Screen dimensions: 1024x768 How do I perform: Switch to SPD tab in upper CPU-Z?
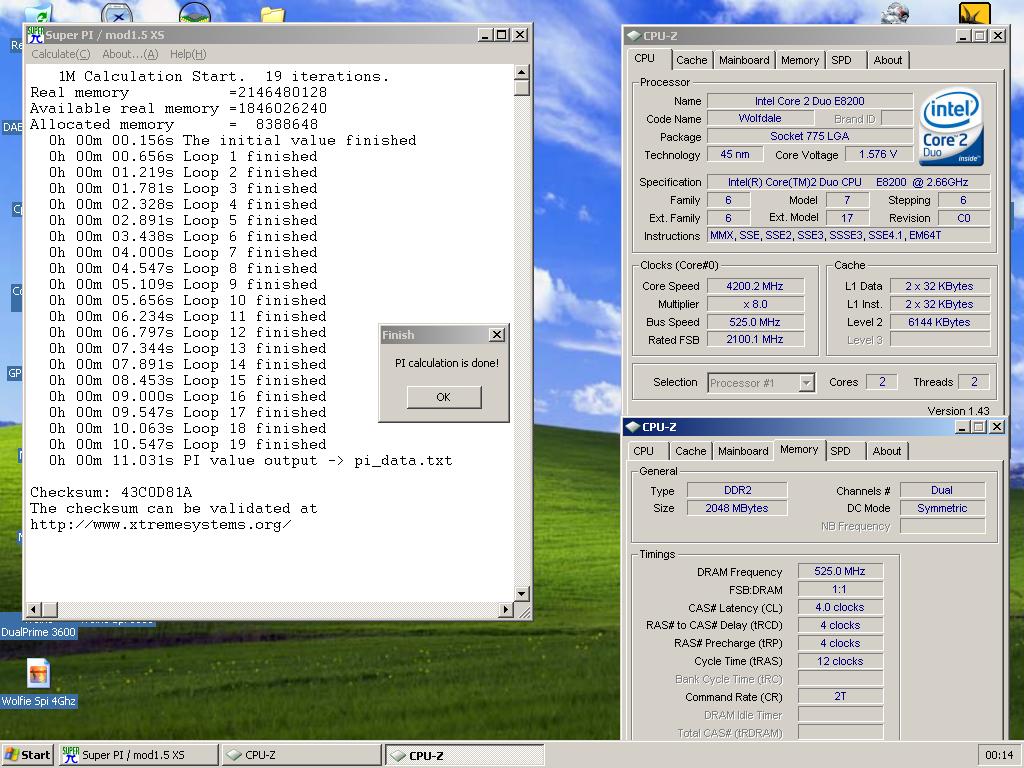click(841, 60)
